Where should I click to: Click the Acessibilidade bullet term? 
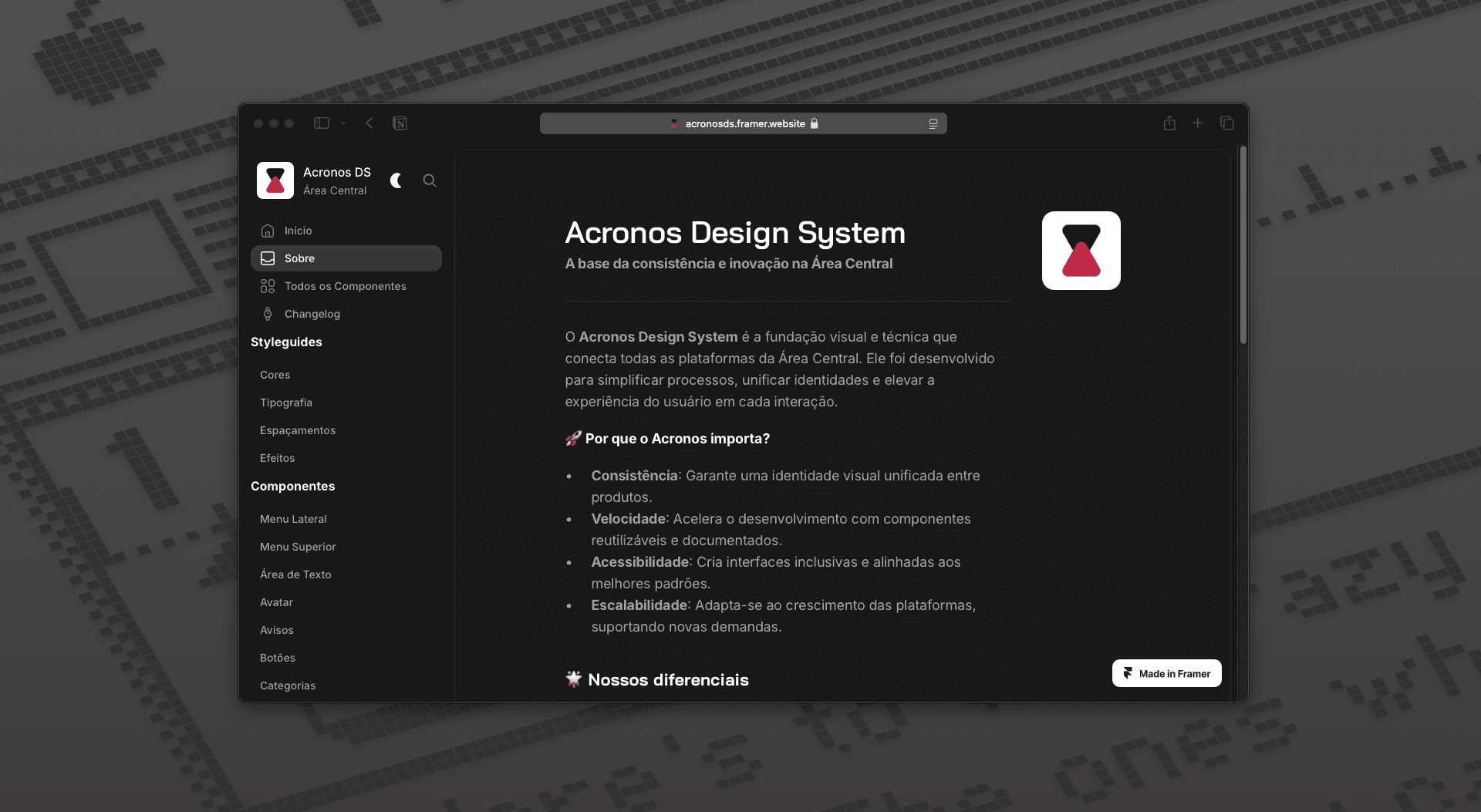coord(639,562)
